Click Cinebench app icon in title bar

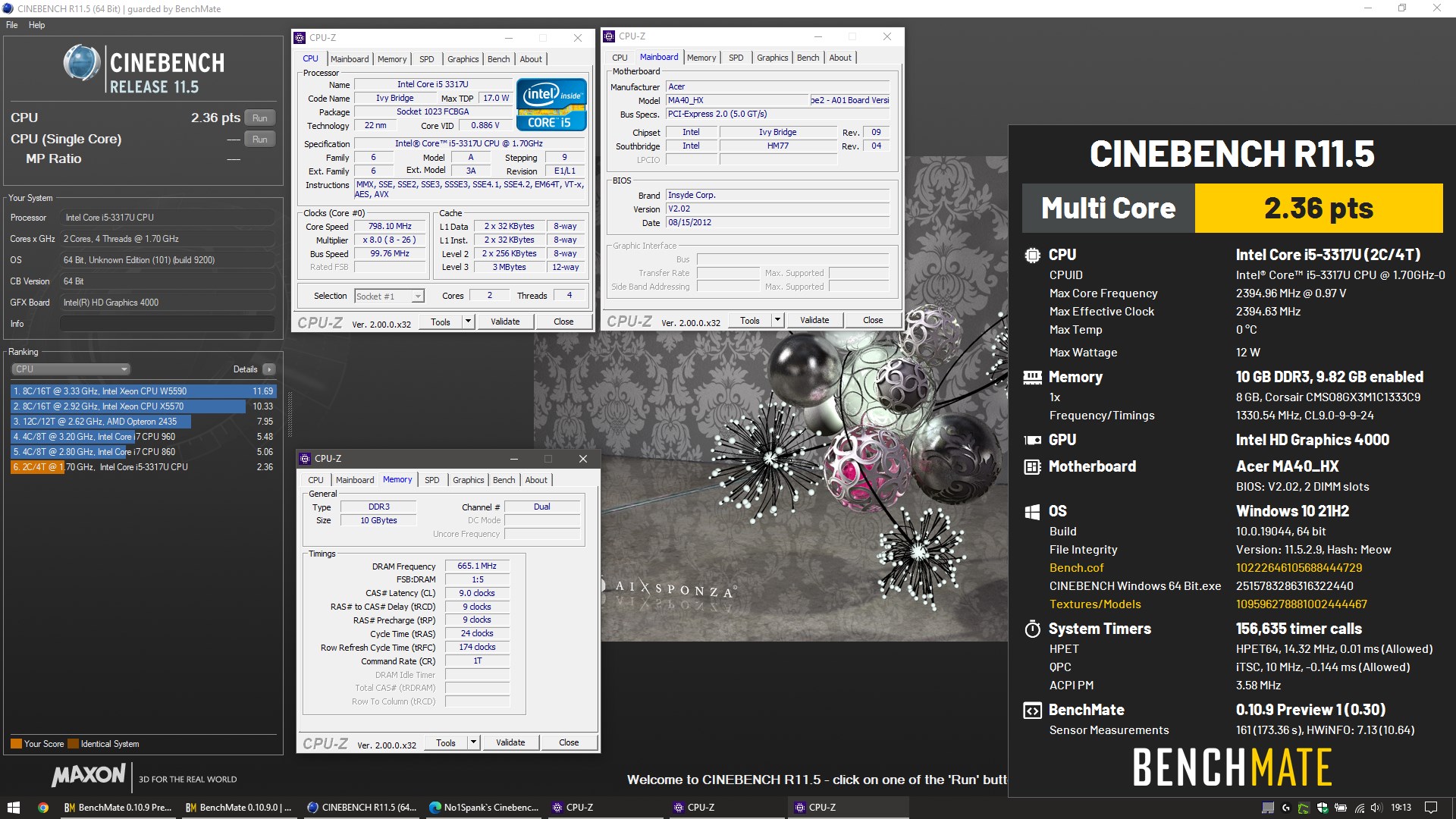8,8
